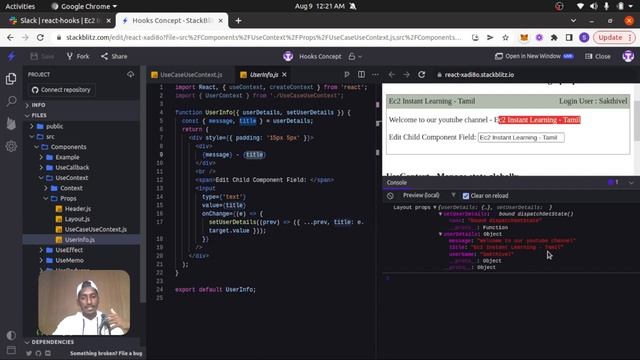640x360 pixels.
Task: Switch to UseCaseUseContext.js editor tab
Action: tap(187, 75)
